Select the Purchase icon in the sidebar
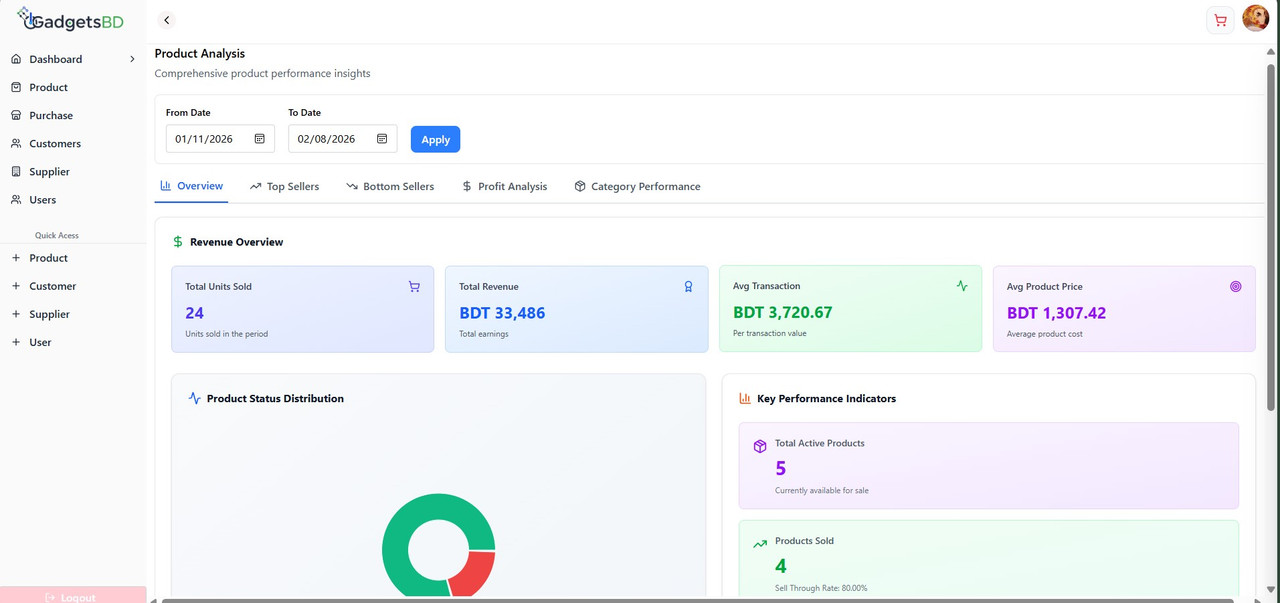 pos(15,115)
